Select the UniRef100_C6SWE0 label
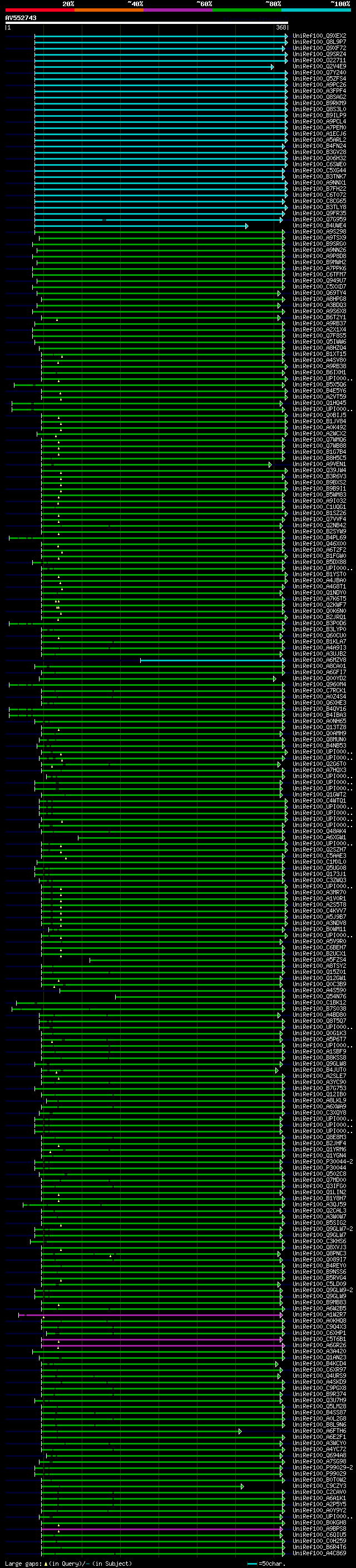Image resolution: width=356 pixels, height=1568 pixels. [319, 164]
